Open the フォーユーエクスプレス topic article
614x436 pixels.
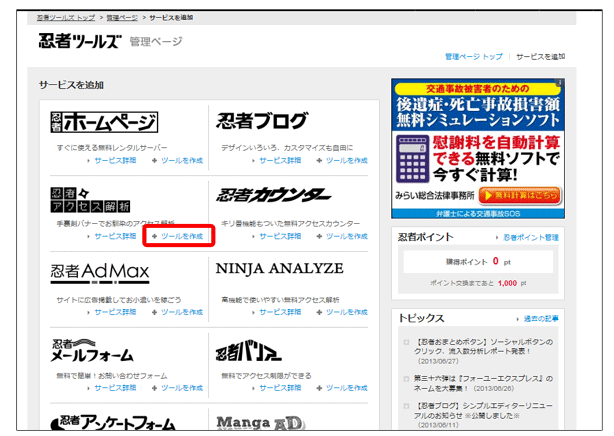tap(483, 384)
